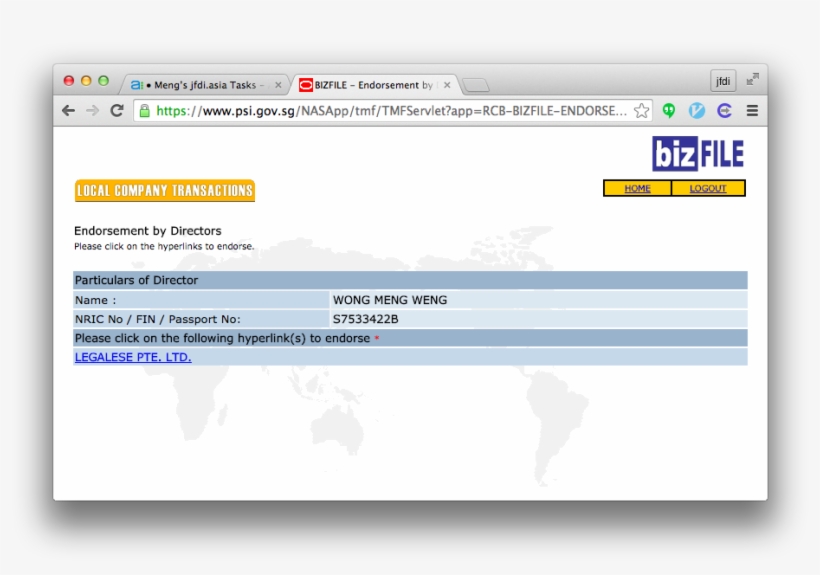The image size is (820, 575).
Task: Open a new browser tab
Action: [476, 85]
